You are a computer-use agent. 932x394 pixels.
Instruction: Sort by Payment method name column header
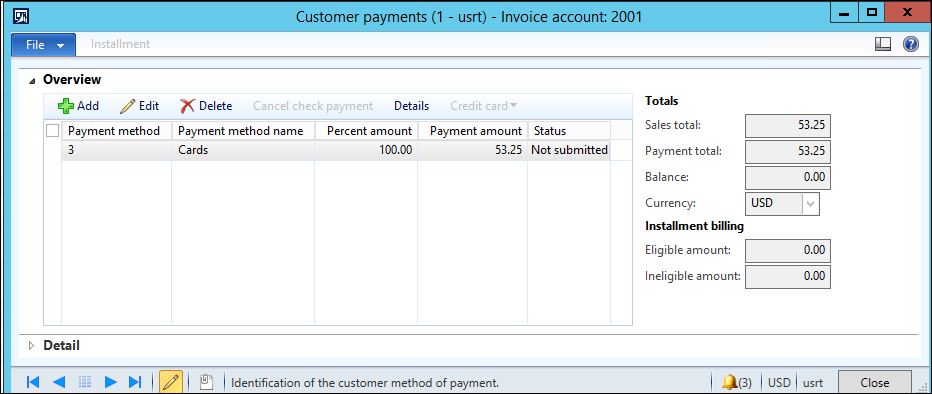(x=243, y=131)
